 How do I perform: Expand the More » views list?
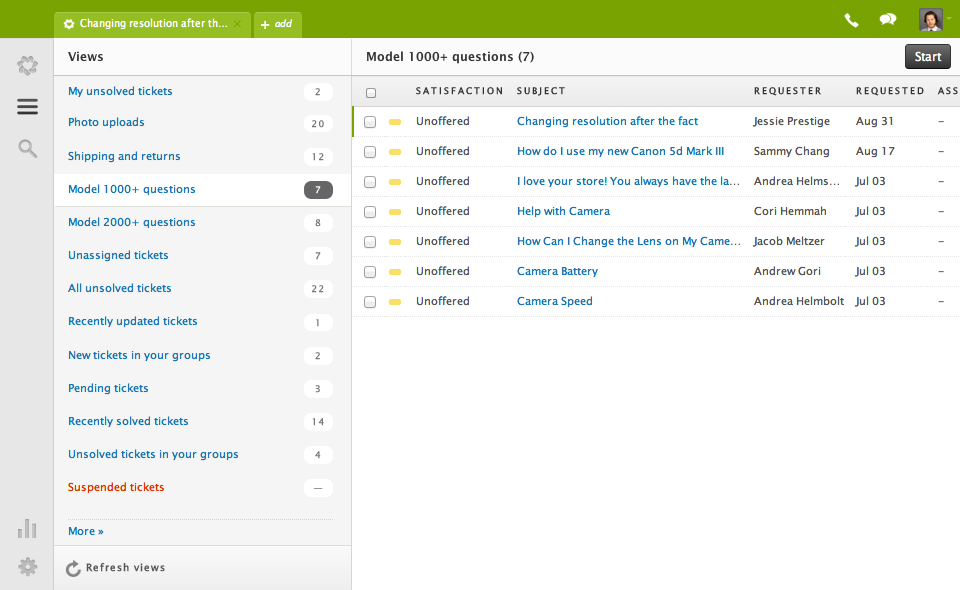pos(86,531)
